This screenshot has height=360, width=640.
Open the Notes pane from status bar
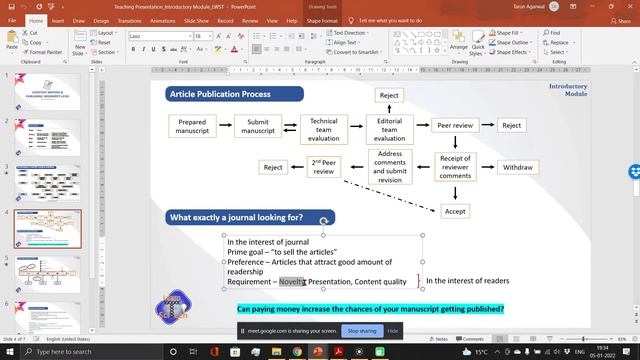coord(438,339)
